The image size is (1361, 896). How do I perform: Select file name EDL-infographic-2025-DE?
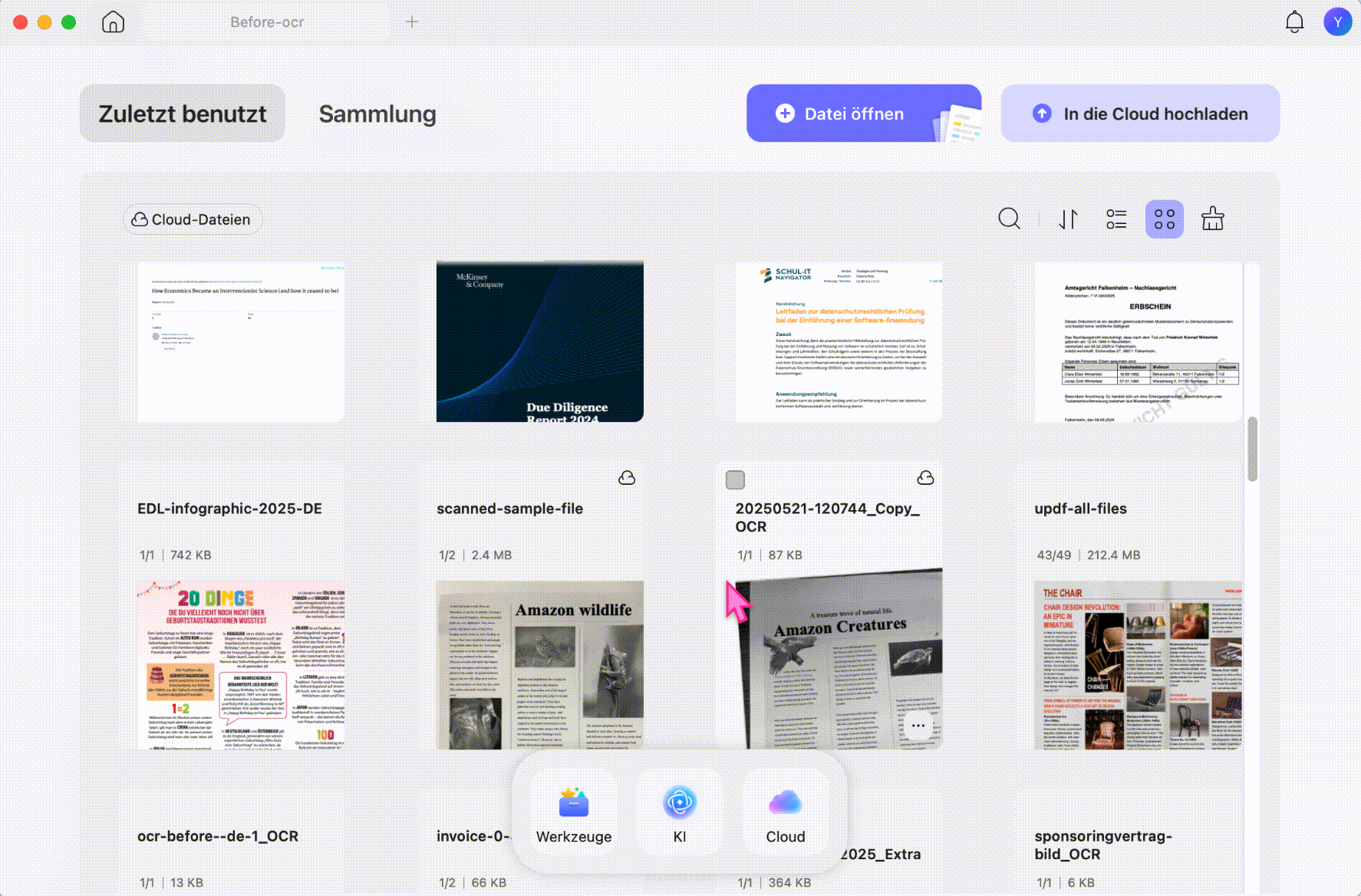[x=229, y=509]
